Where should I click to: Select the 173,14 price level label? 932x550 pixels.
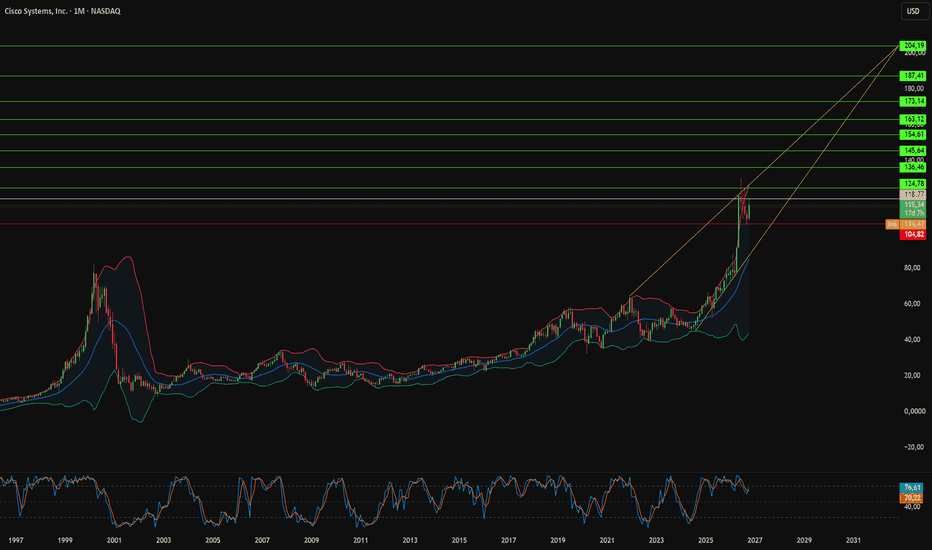coord(913,102)
